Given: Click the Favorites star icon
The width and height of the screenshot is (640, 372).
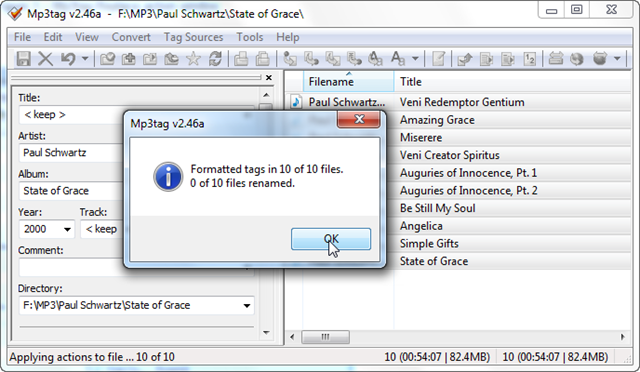Looking at the screenshot, I should click(193, 59).
